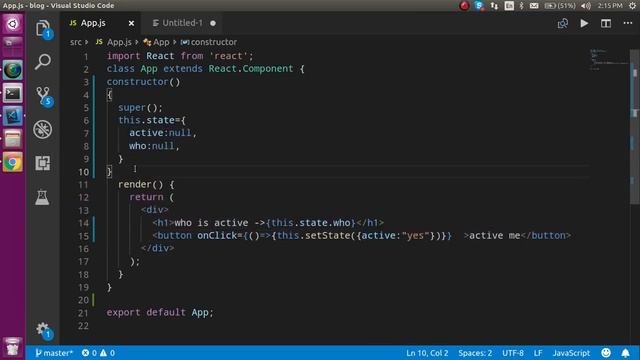The width and height of the screenshot is (640, 360).
Task: Open Skype indicator in top panel
Action: click(x=479, y=5)
